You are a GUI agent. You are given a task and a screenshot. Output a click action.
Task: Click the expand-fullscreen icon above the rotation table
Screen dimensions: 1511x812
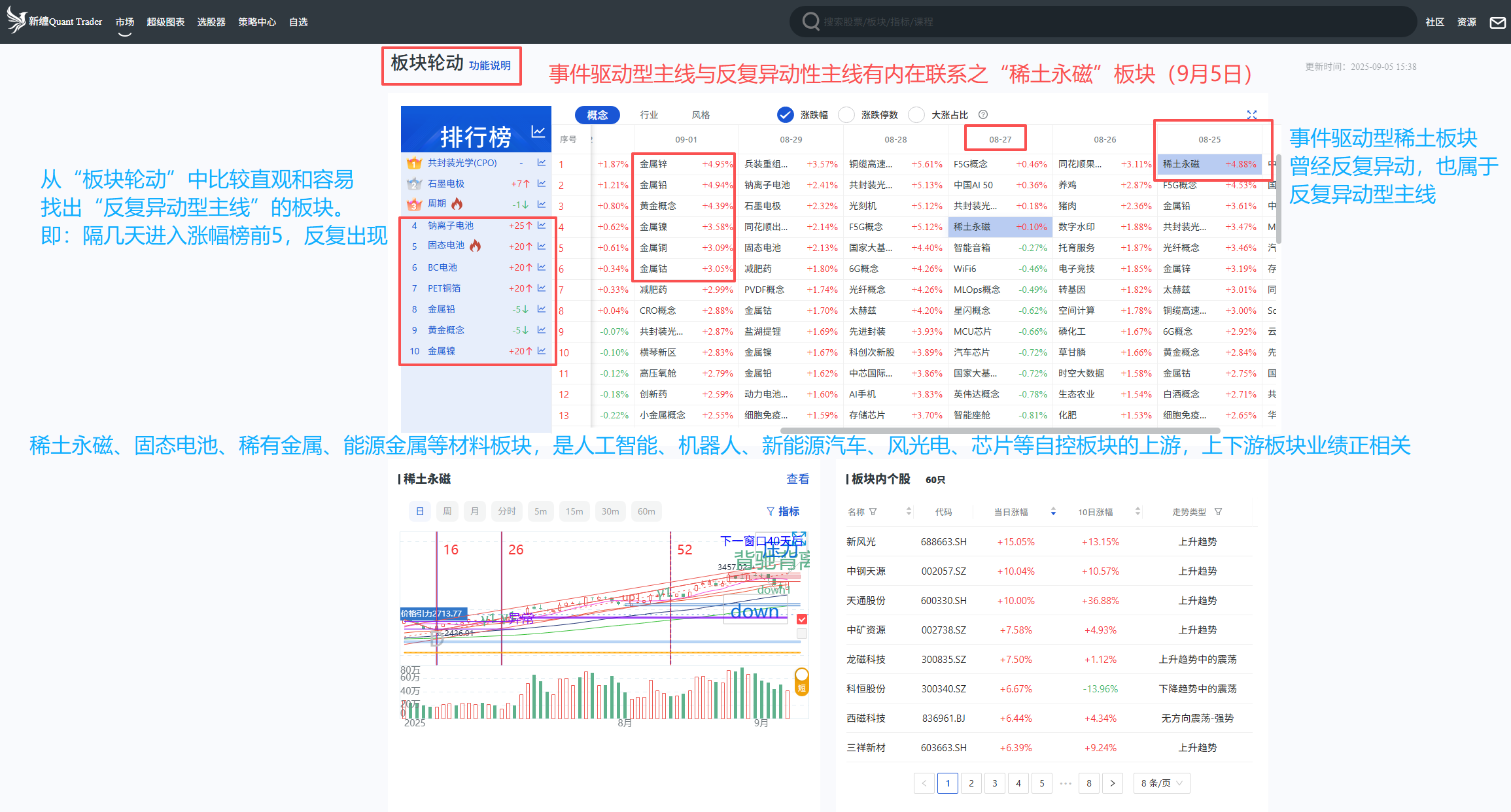[x=1251, y=115]
